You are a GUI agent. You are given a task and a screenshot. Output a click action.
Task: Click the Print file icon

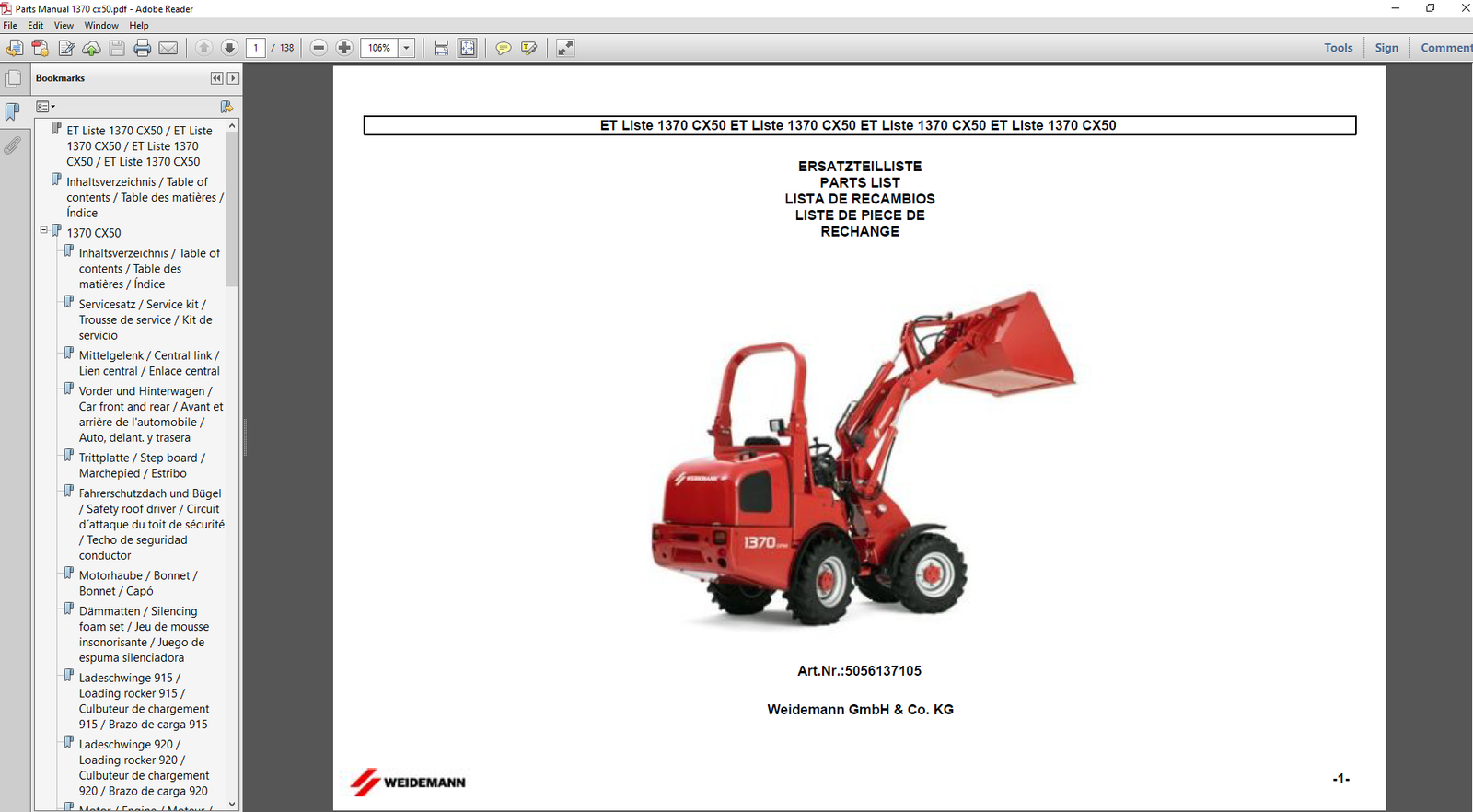tap(143, 48)
